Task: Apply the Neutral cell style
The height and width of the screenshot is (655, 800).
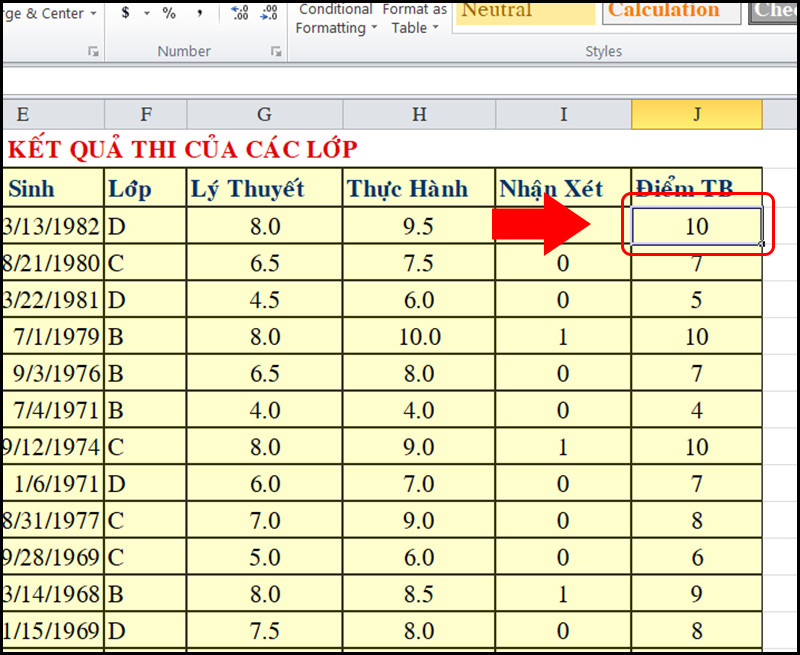Action: click(524, 11)
